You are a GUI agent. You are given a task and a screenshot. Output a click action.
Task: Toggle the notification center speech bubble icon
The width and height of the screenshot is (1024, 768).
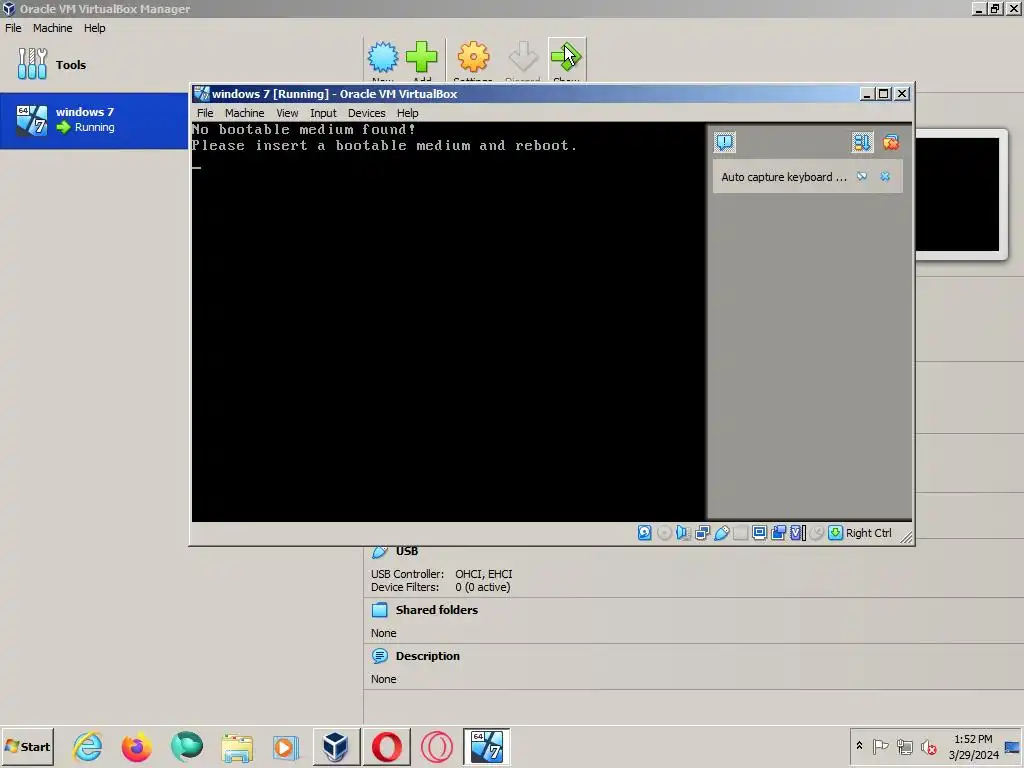coord(725,142)
